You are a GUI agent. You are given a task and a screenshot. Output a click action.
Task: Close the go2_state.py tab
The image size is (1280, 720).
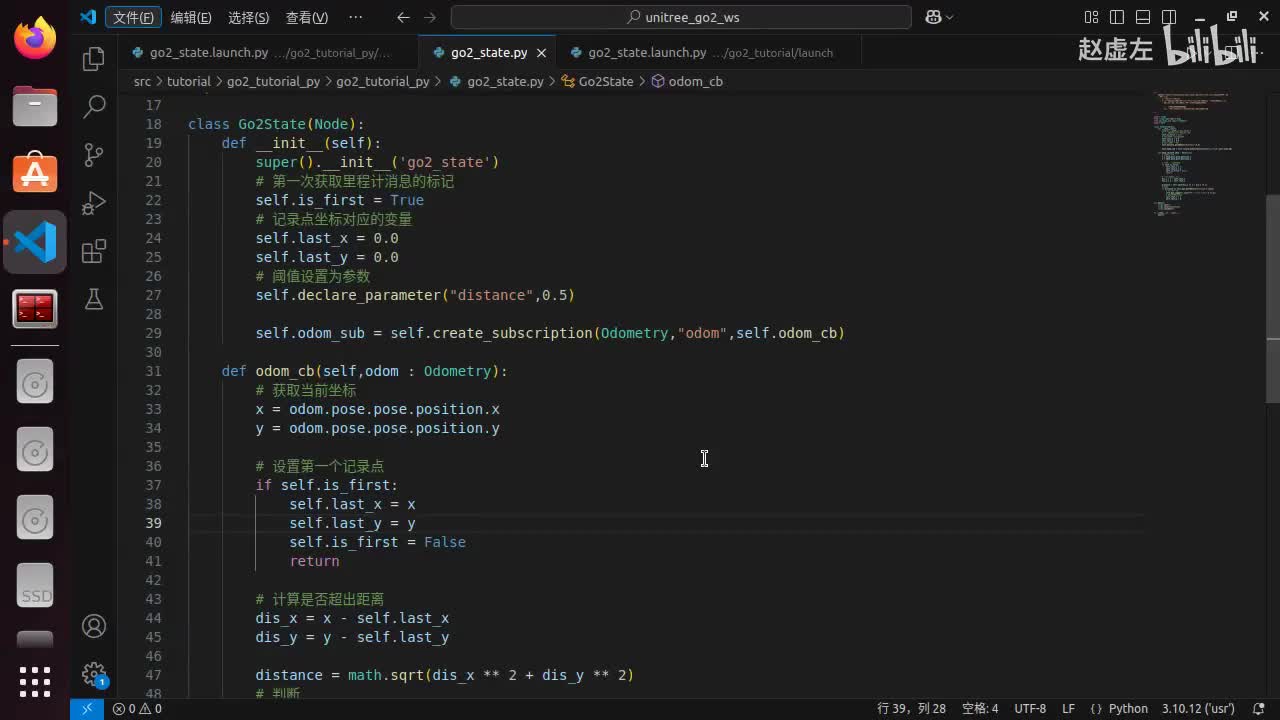542,53
